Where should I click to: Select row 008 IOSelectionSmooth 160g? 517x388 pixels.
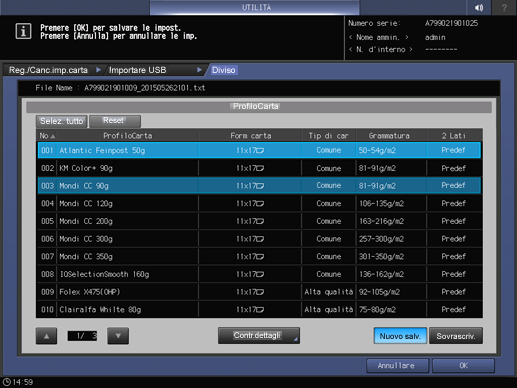(x=259, y=274)
